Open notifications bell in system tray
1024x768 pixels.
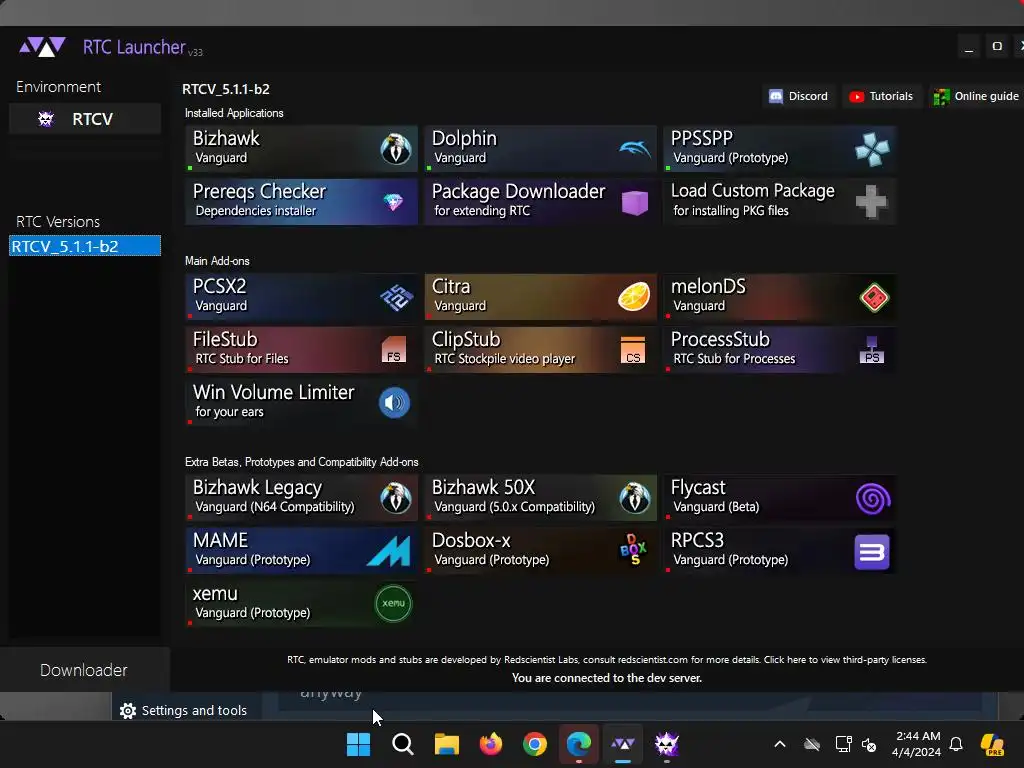coord(956,744)
